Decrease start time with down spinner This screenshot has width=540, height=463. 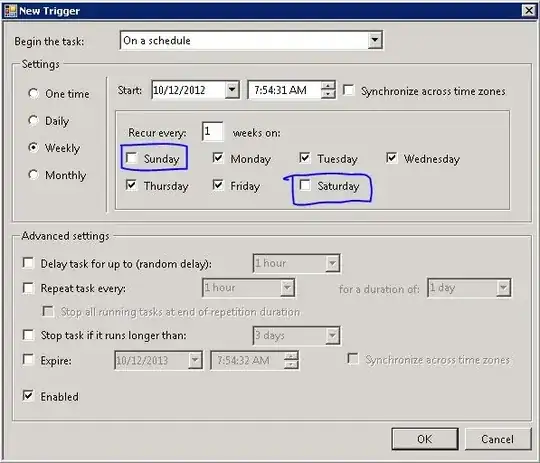click(329, 94)
